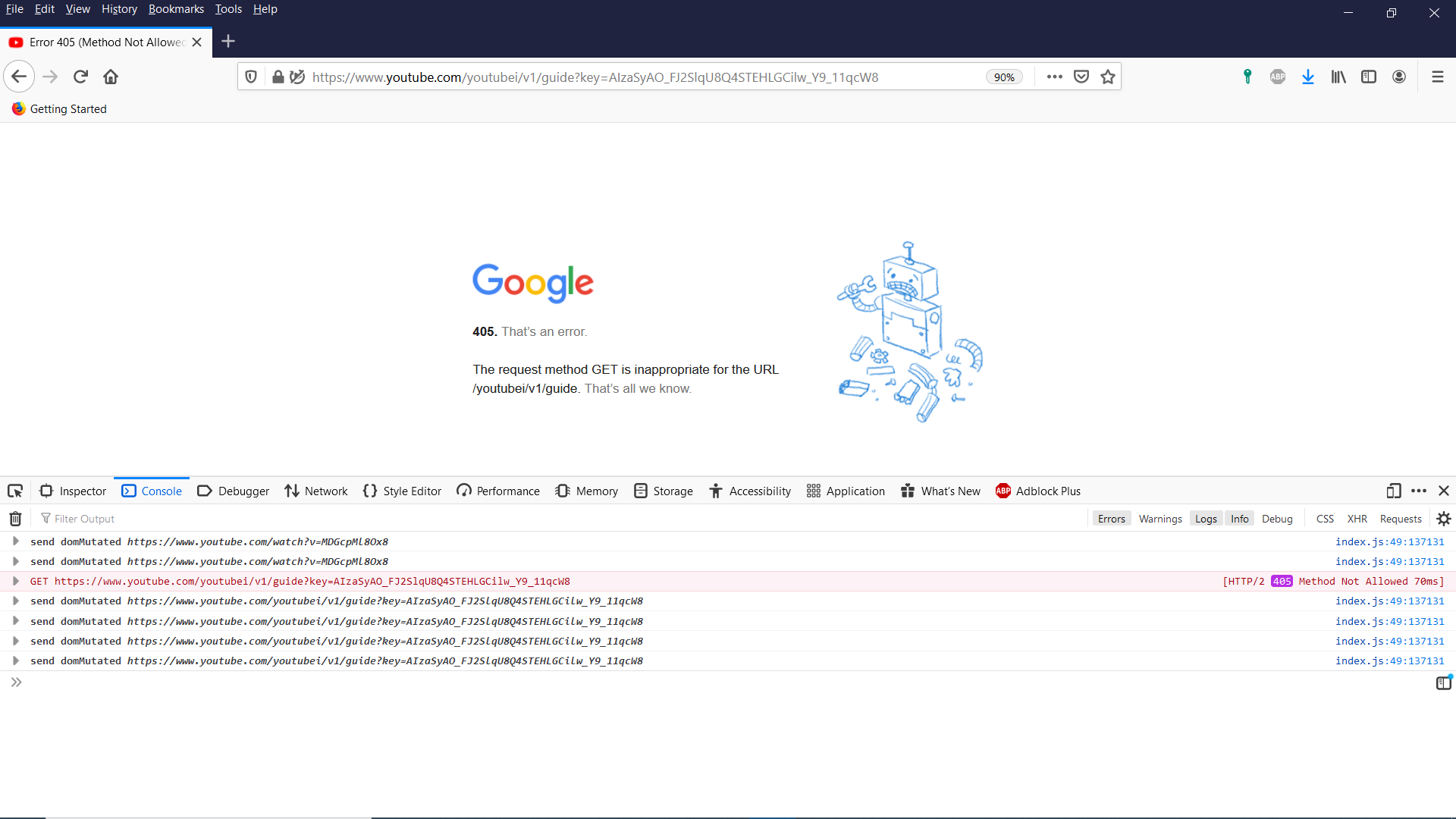Toggle the Errors filter
This screenshot has width=1456, height=819.
pyautogui.click(x=1111, y=519)
